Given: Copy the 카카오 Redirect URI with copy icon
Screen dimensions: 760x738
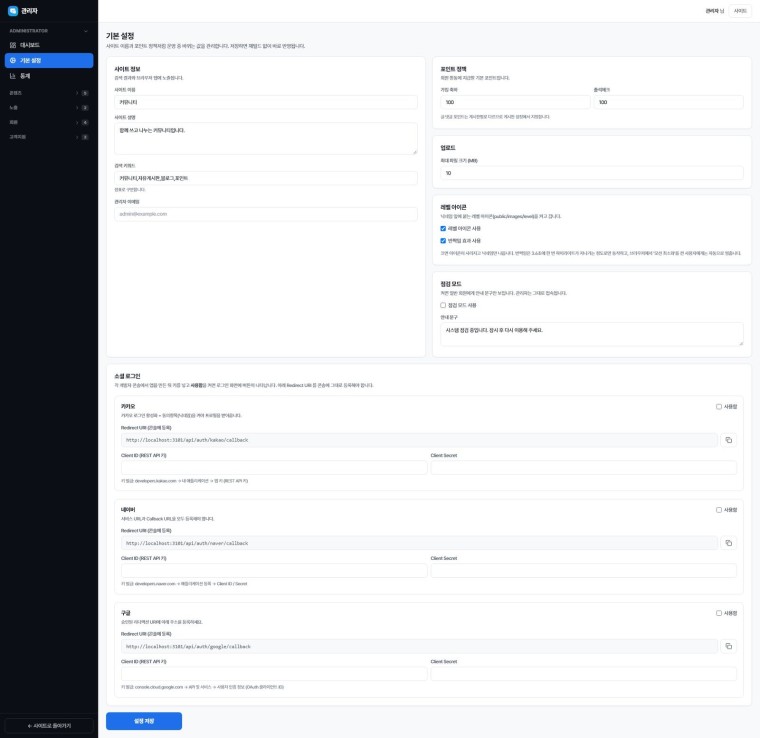Looking at the screenshot, I should coord(728,440).
